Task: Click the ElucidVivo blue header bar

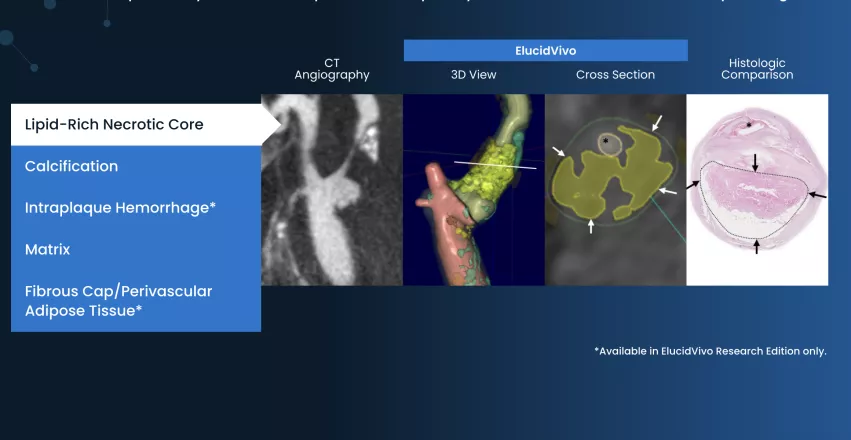Action: (545, 50)
